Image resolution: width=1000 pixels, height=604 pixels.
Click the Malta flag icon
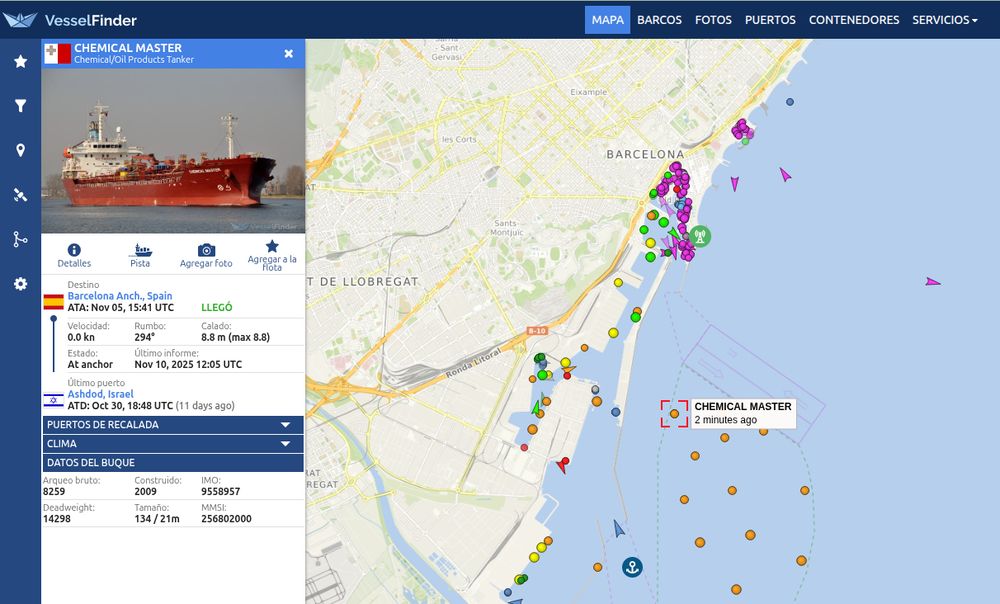tap(57, 54)
